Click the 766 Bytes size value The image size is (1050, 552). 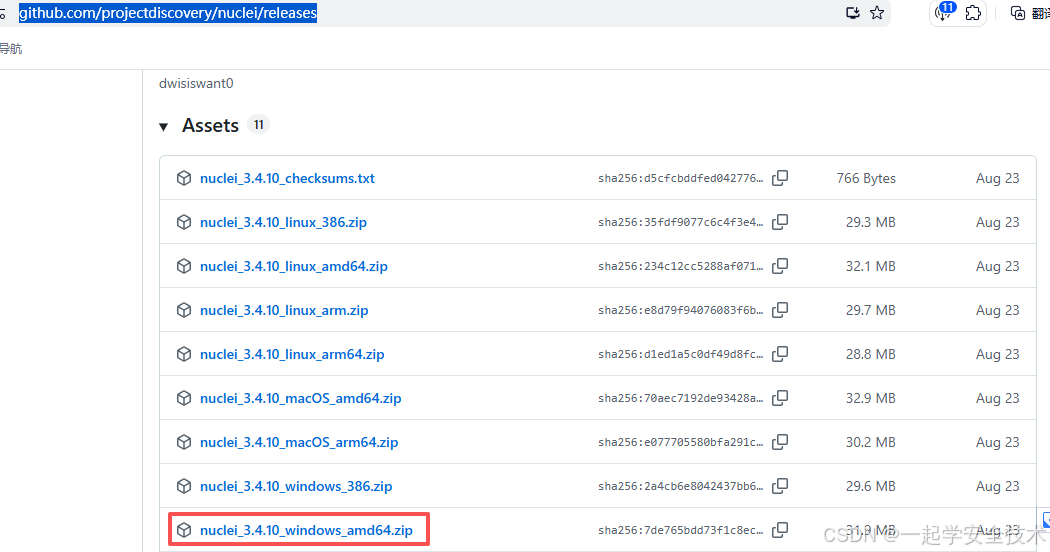pyautogui.click(x=866, y=178)
